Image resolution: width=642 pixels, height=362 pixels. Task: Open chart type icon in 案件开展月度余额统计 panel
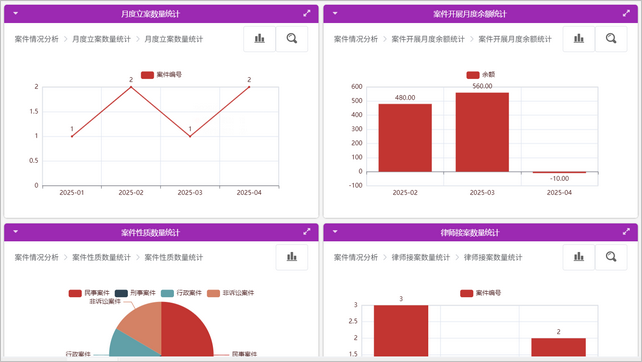579,39
